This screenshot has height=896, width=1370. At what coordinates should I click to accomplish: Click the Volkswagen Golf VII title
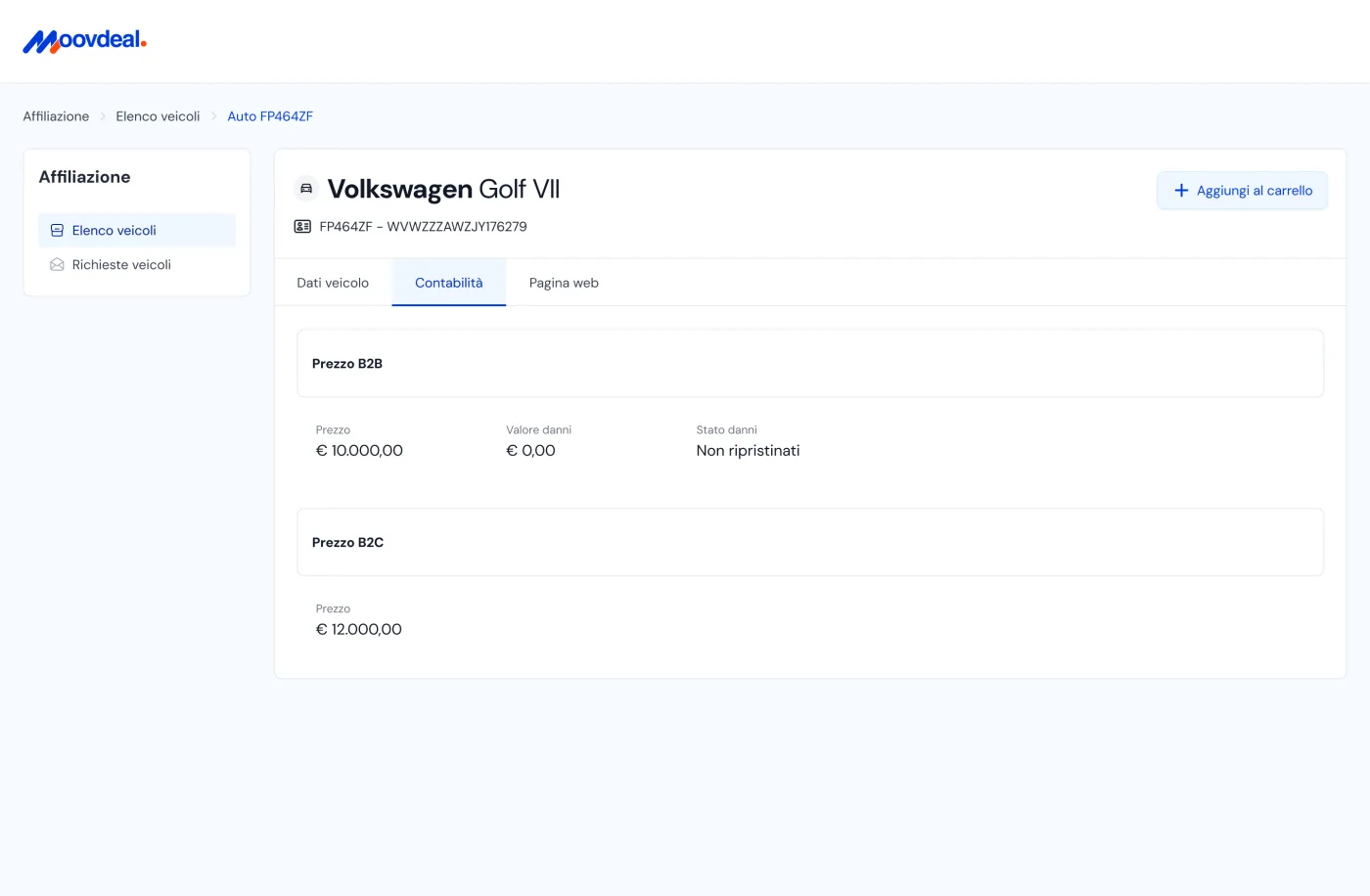[443, 189]
